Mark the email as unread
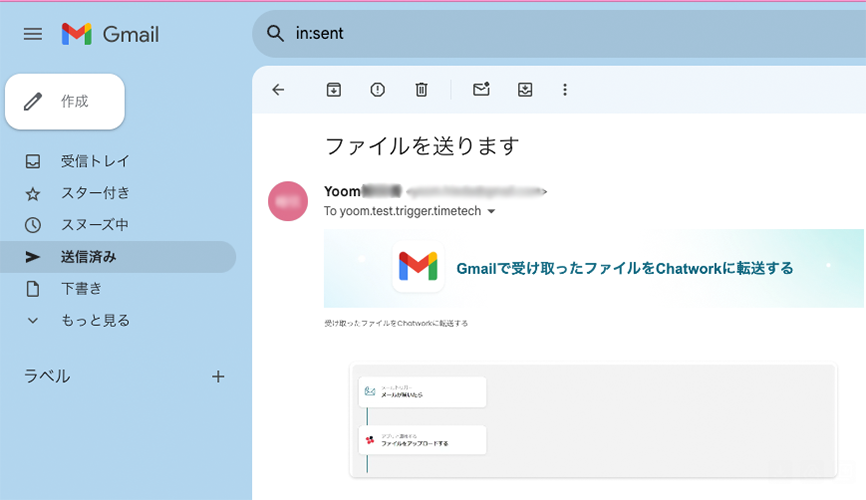 coord(481,89)
